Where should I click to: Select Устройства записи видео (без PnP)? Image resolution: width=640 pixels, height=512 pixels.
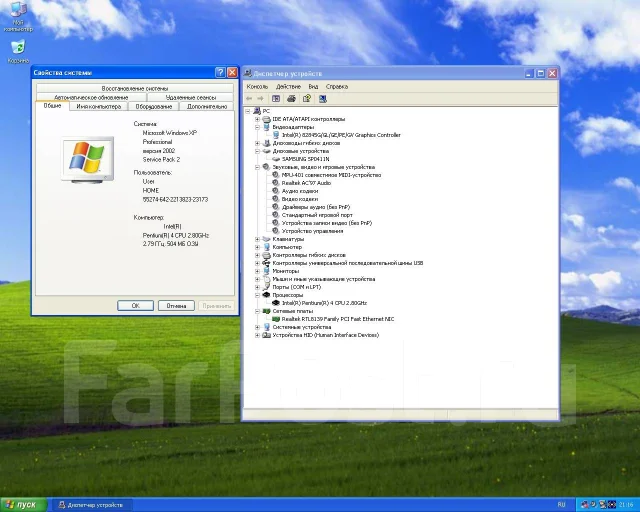pyautogui.click(x=327, y=223)
